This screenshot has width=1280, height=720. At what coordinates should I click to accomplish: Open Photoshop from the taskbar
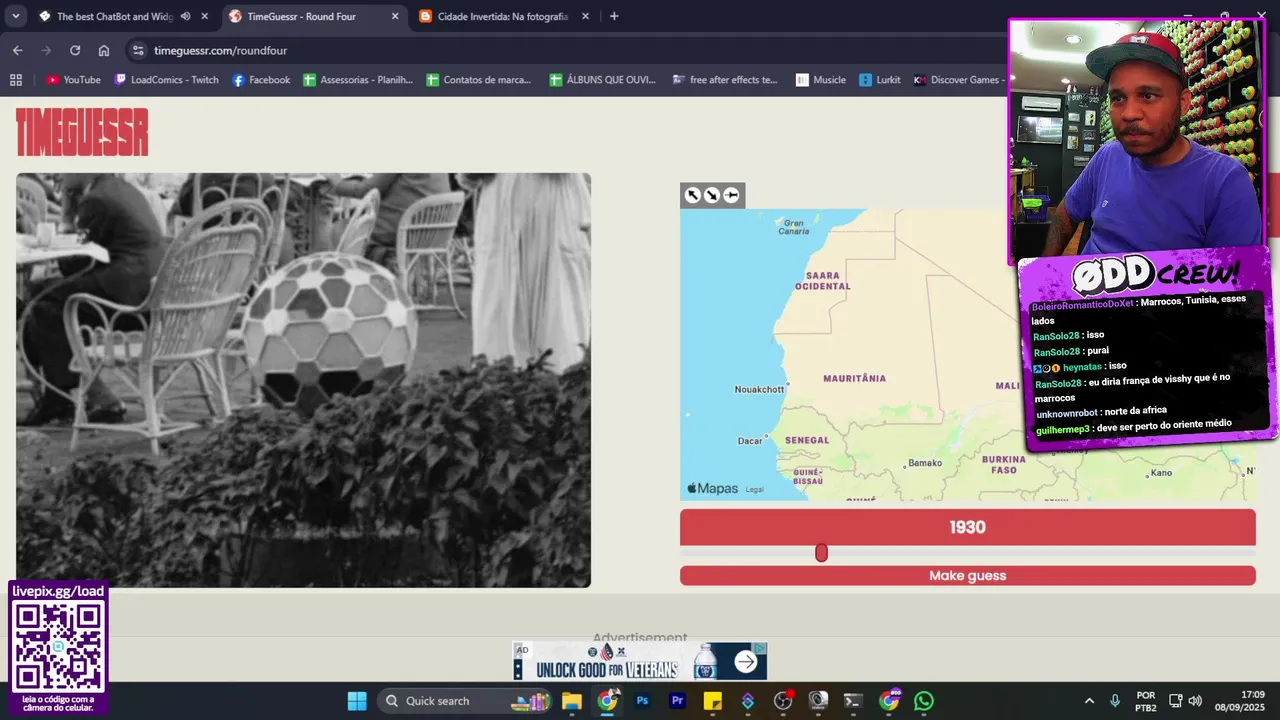(x=642, y=701)
